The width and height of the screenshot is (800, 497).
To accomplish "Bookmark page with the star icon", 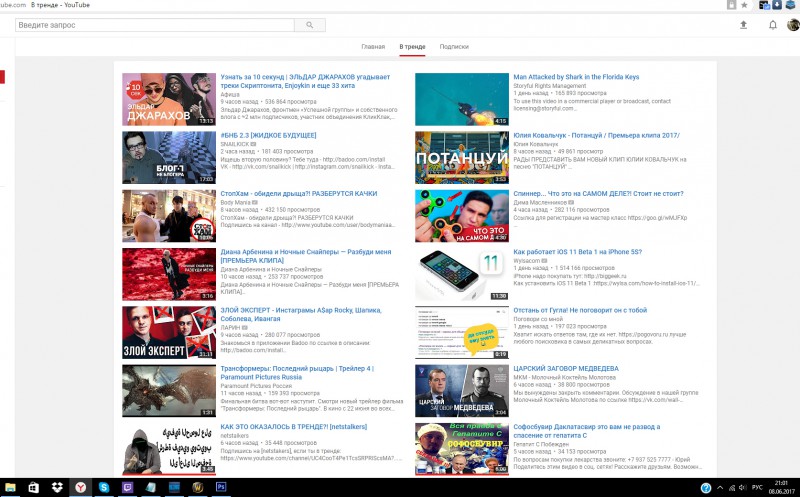I will point(744,5).
